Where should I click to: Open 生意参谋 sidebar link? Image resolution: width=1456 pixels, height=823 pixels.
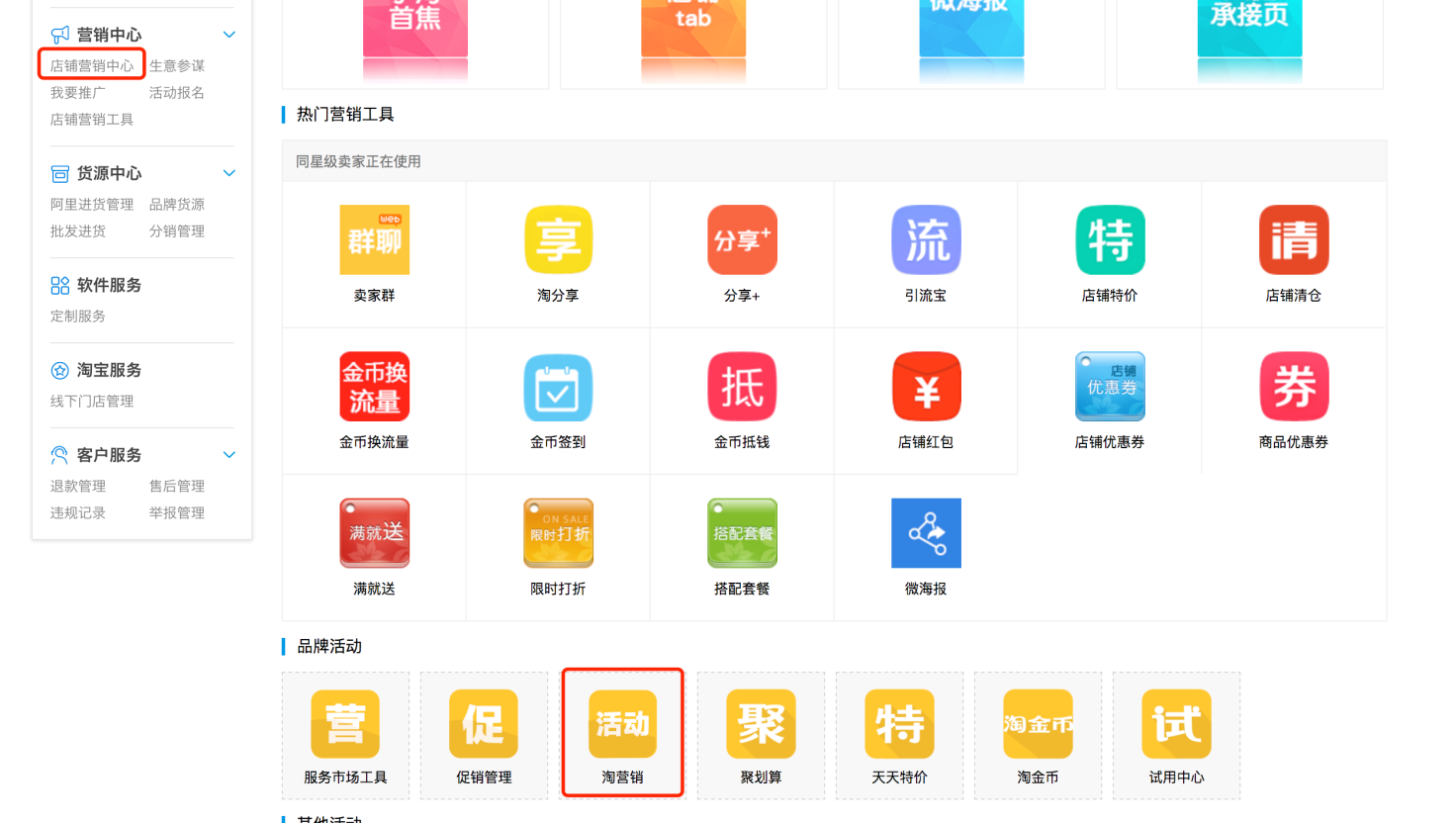(x=177, y=65)
